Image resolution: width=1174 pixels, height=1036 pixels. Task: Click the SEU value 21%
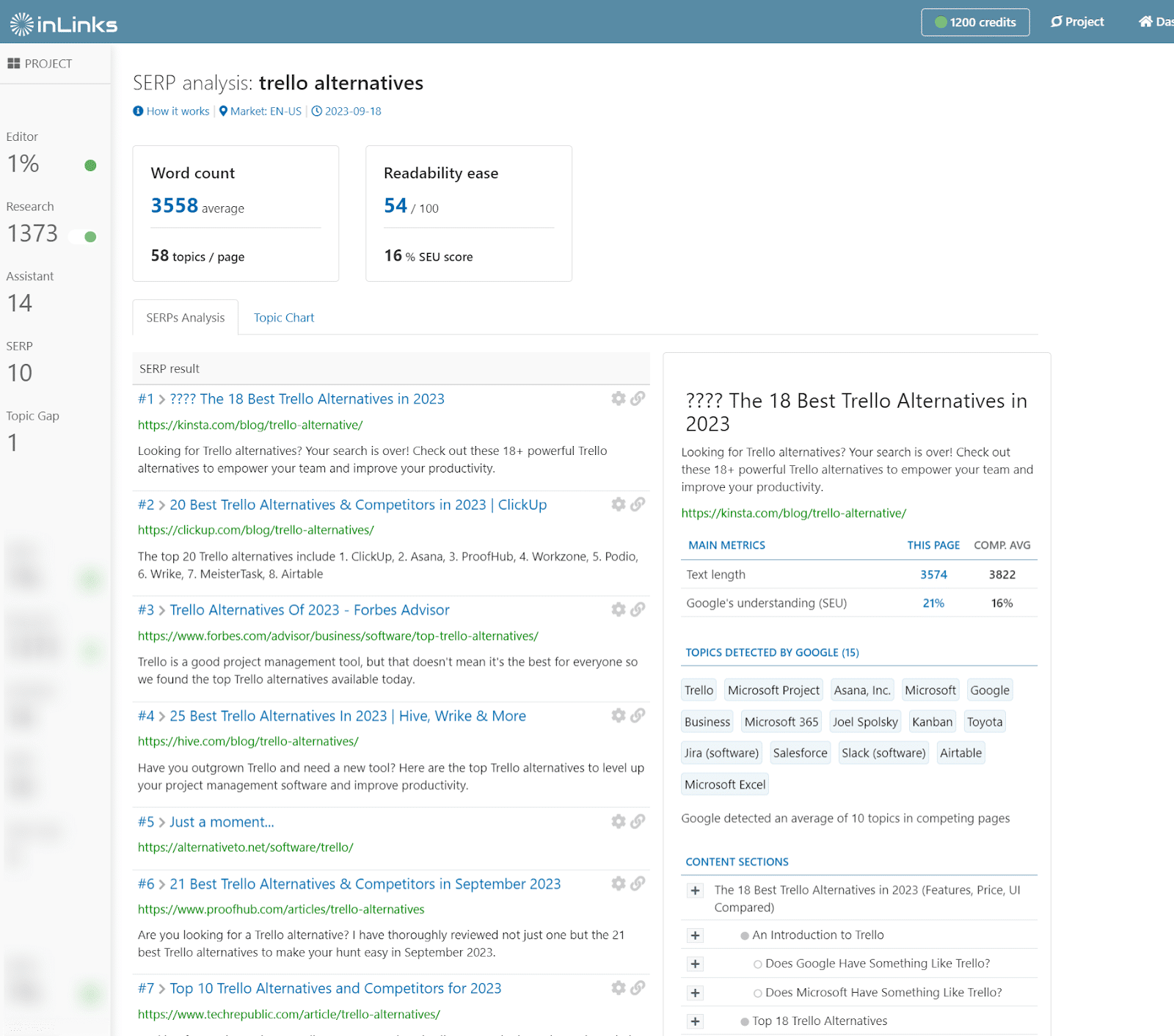[x=933, y=603]
